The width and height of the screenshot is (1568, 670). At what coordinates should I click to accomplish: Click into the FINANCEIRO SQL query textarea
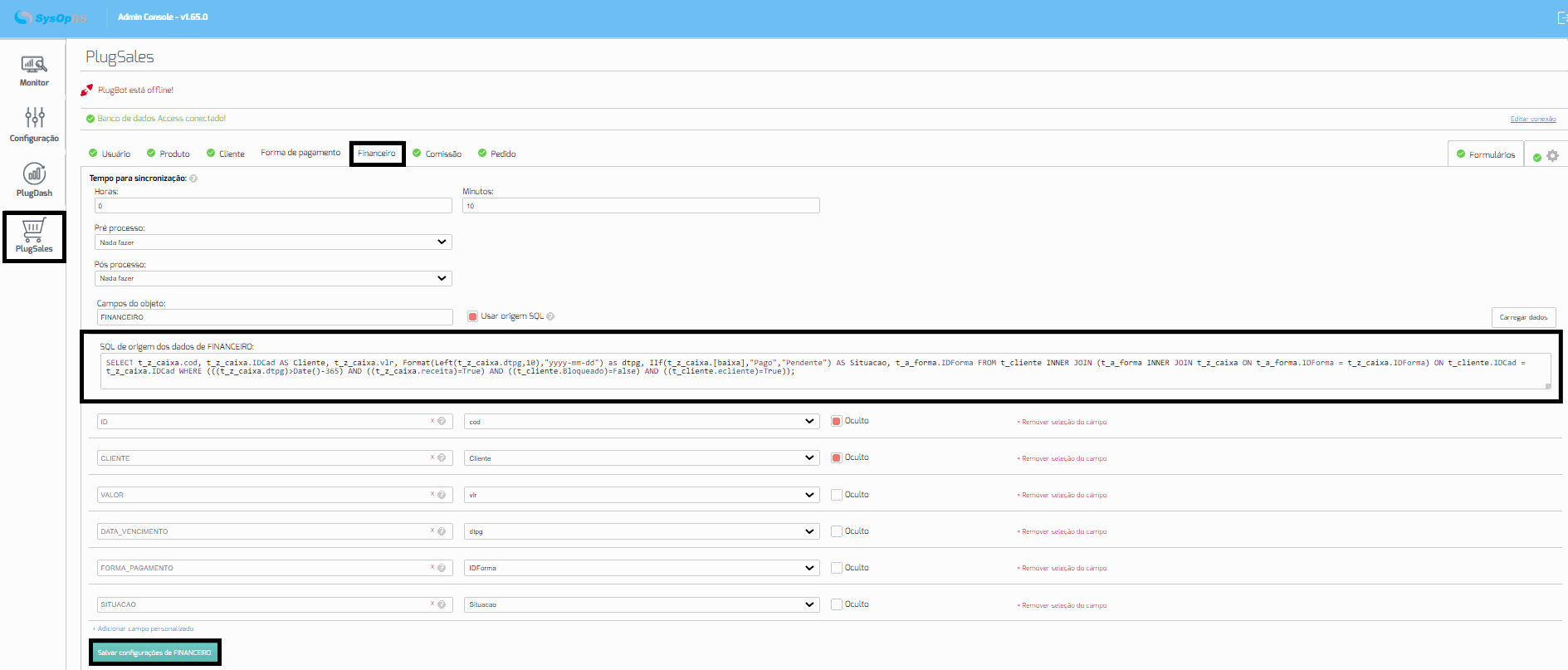(x=827, y=371)
